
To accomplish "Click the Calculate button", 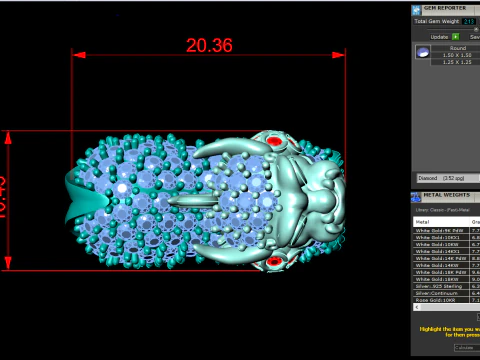I will pyautogui.click(x=465, y=348).
